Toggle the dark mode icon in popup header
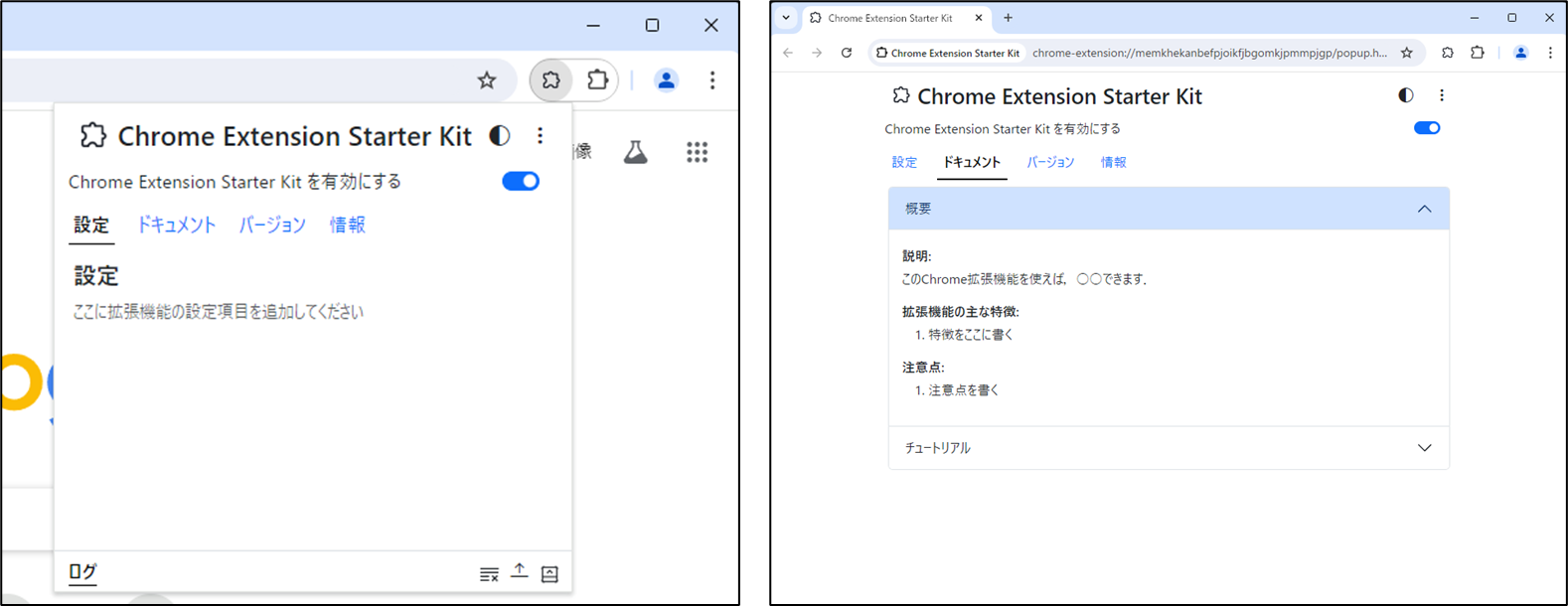1568x606 pixels. (x=500, y=136)
